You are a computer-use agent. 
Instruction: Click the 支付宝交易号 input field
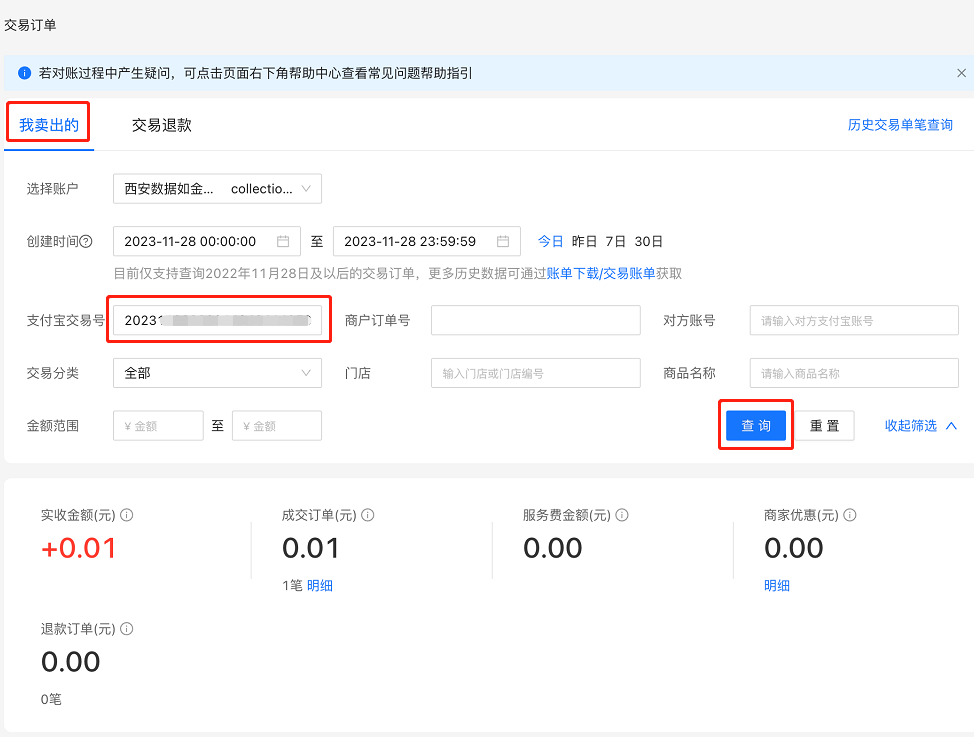pos(217,320)
